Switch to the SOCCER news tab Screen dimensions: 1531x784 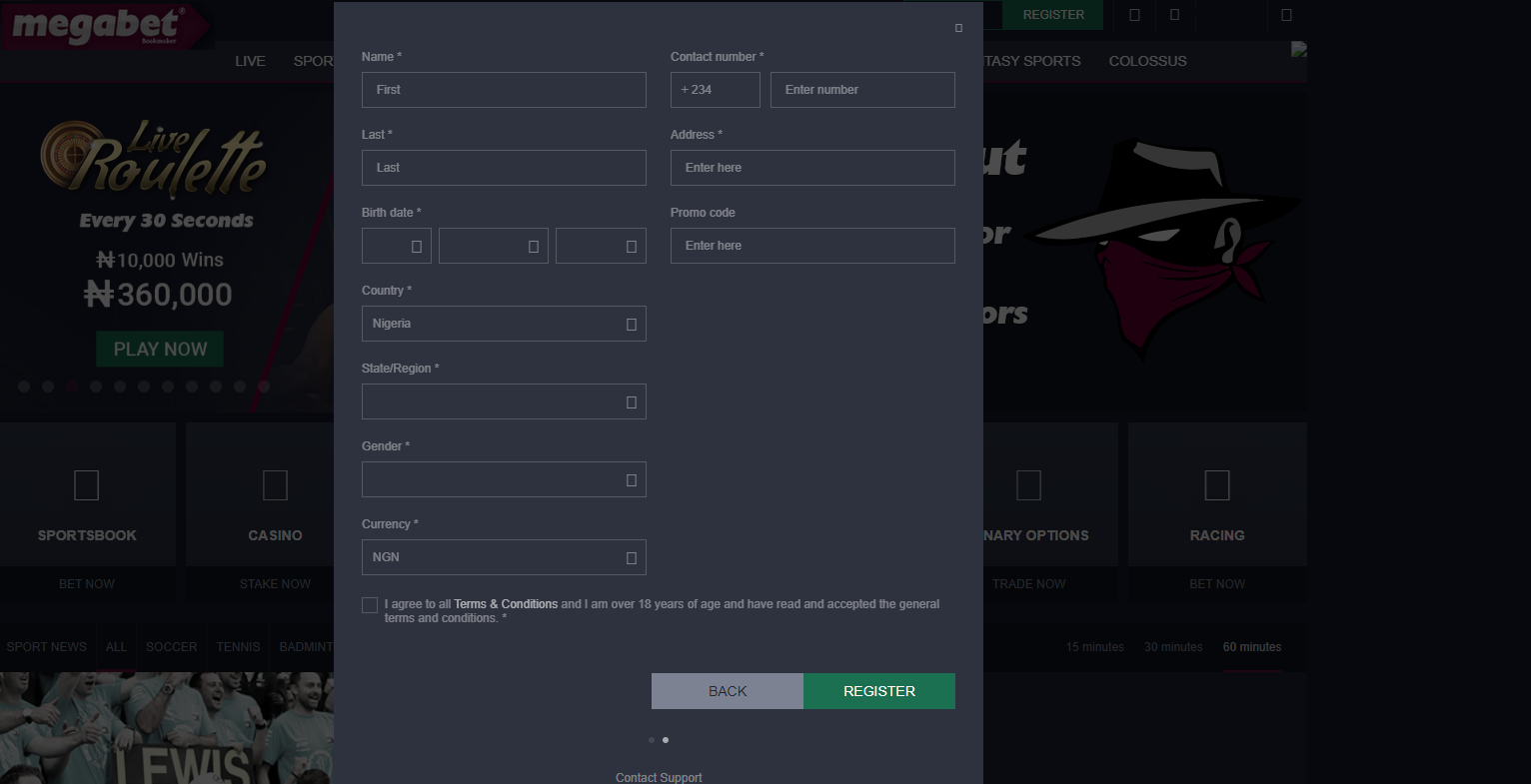tap(171, 647)
